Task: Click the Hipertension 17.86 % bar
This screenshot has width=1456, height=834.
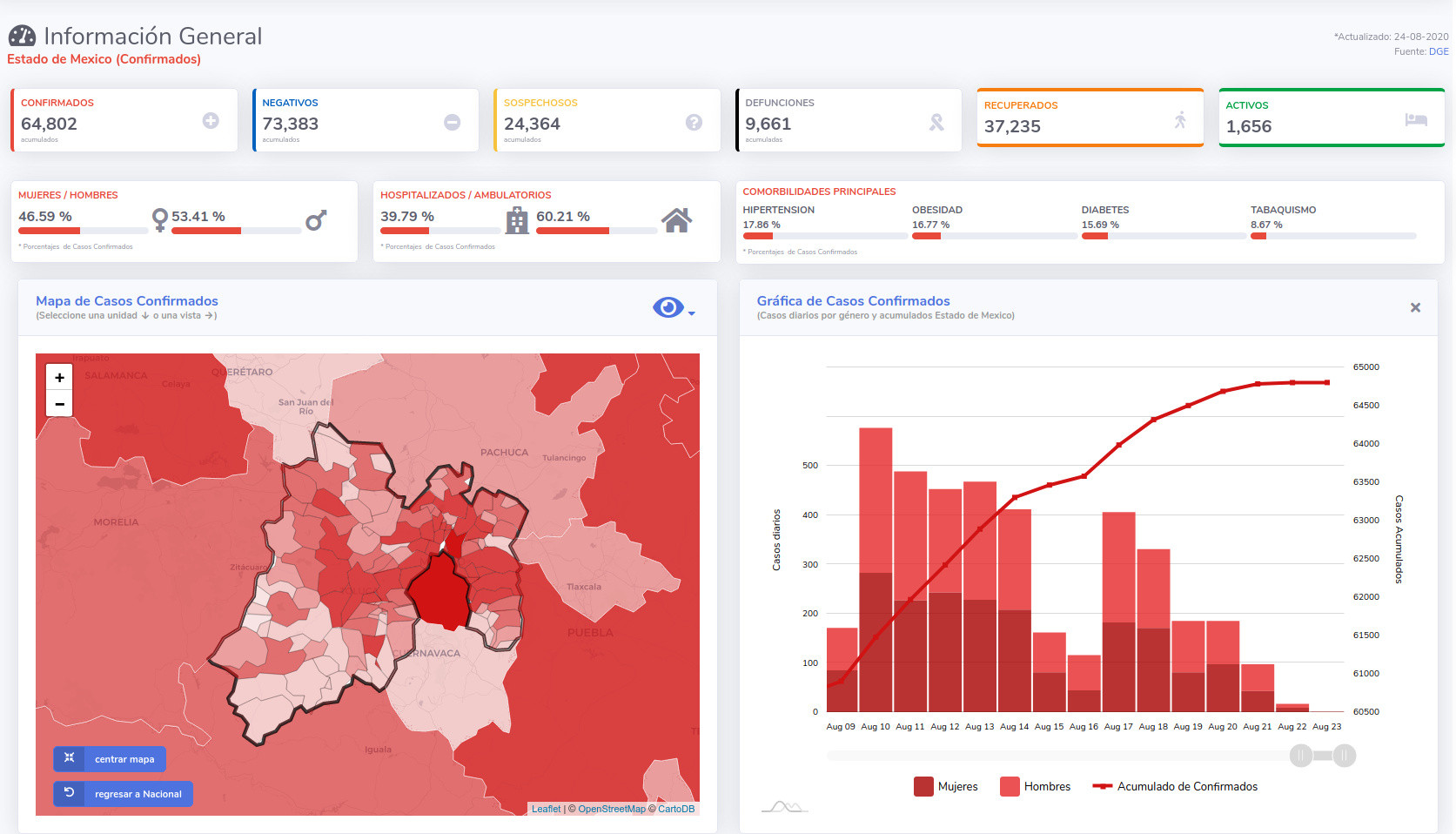Action: click(x=823, y=236)
